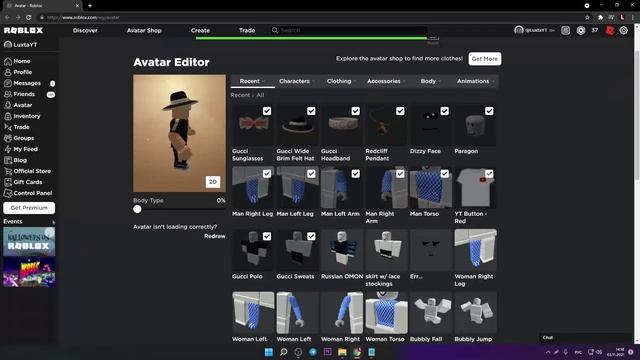Bookmark this page with the star icon
Viewport: 640px width, 360px height.
pos(587,18)
